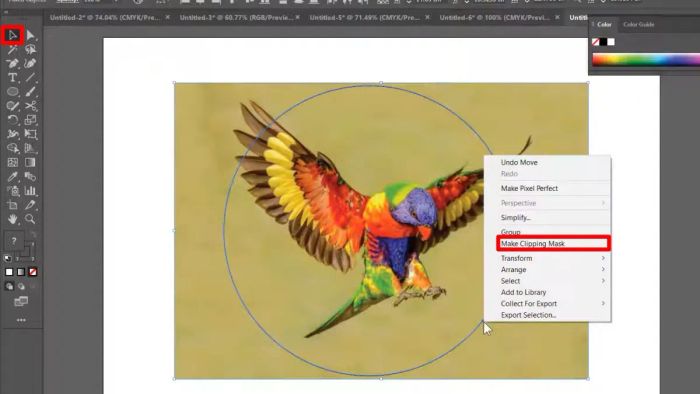This screenshot has height=394, width=700.
Task: Change the screen mode in toolbar
Action: point(21,302)
